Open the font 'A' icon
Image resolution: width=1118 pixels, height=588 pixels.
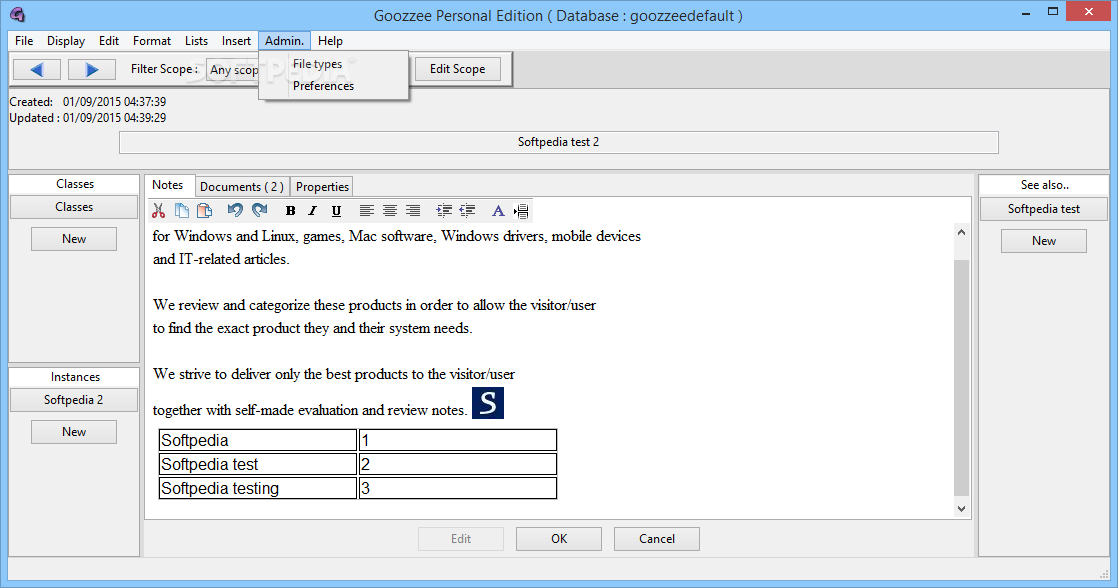click(x=498, y=210)
